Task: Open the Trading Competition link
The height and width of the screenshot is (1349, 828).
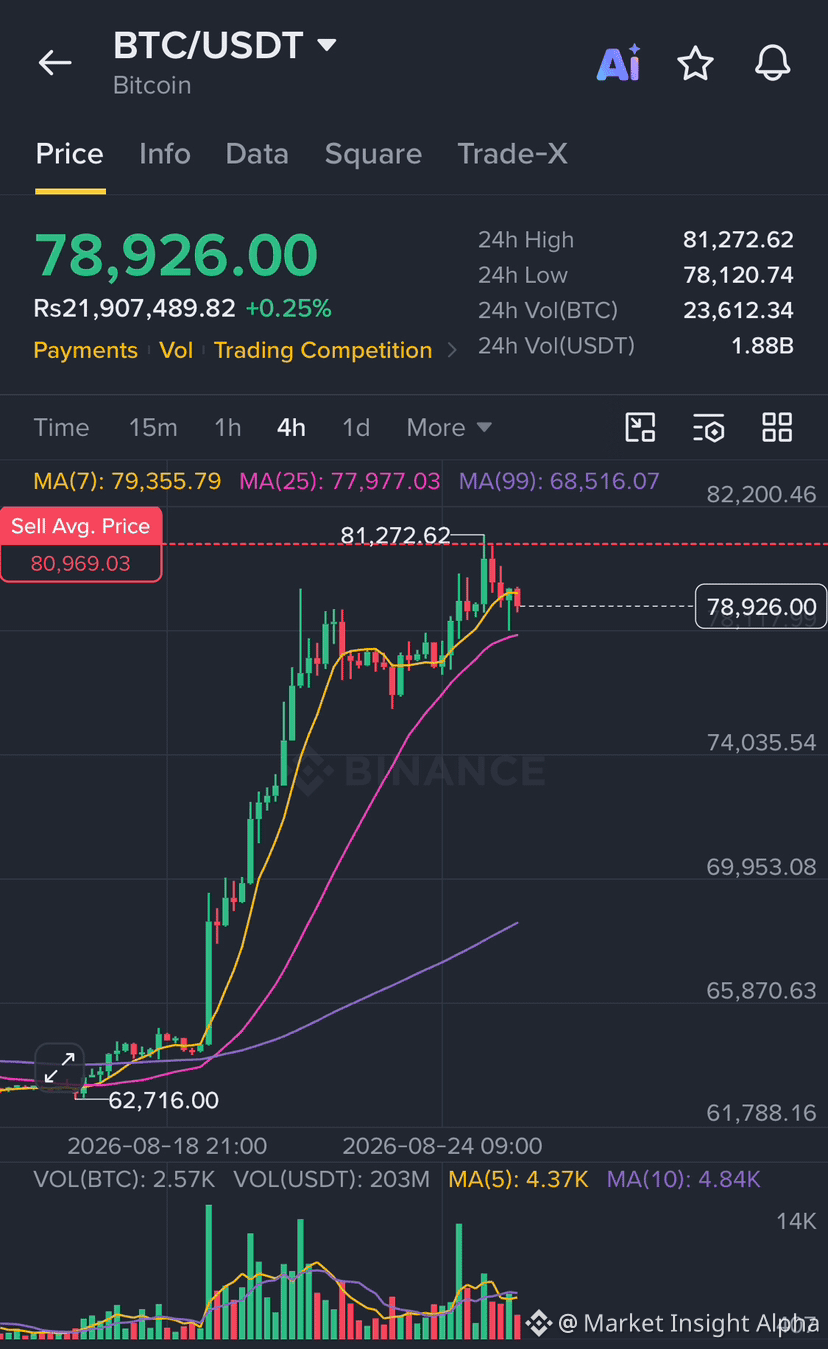Action: coord(323,350)
